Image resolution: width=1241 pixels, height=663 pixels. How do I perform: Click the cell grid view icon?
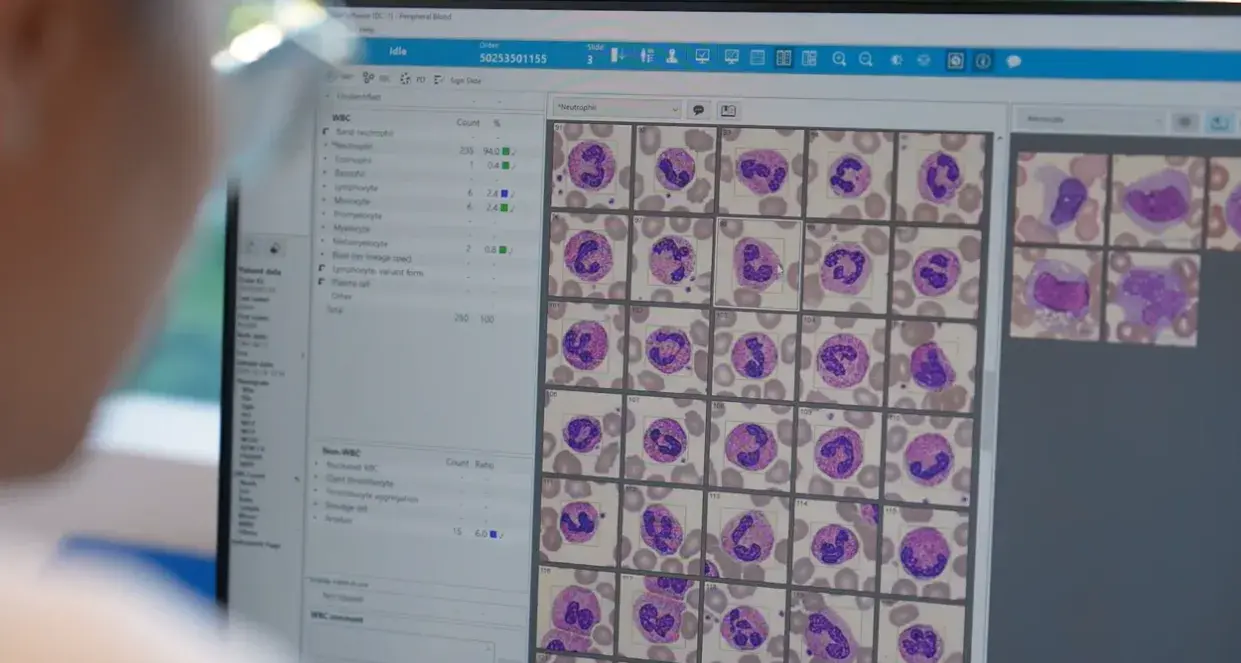click(x=786, y=59)
